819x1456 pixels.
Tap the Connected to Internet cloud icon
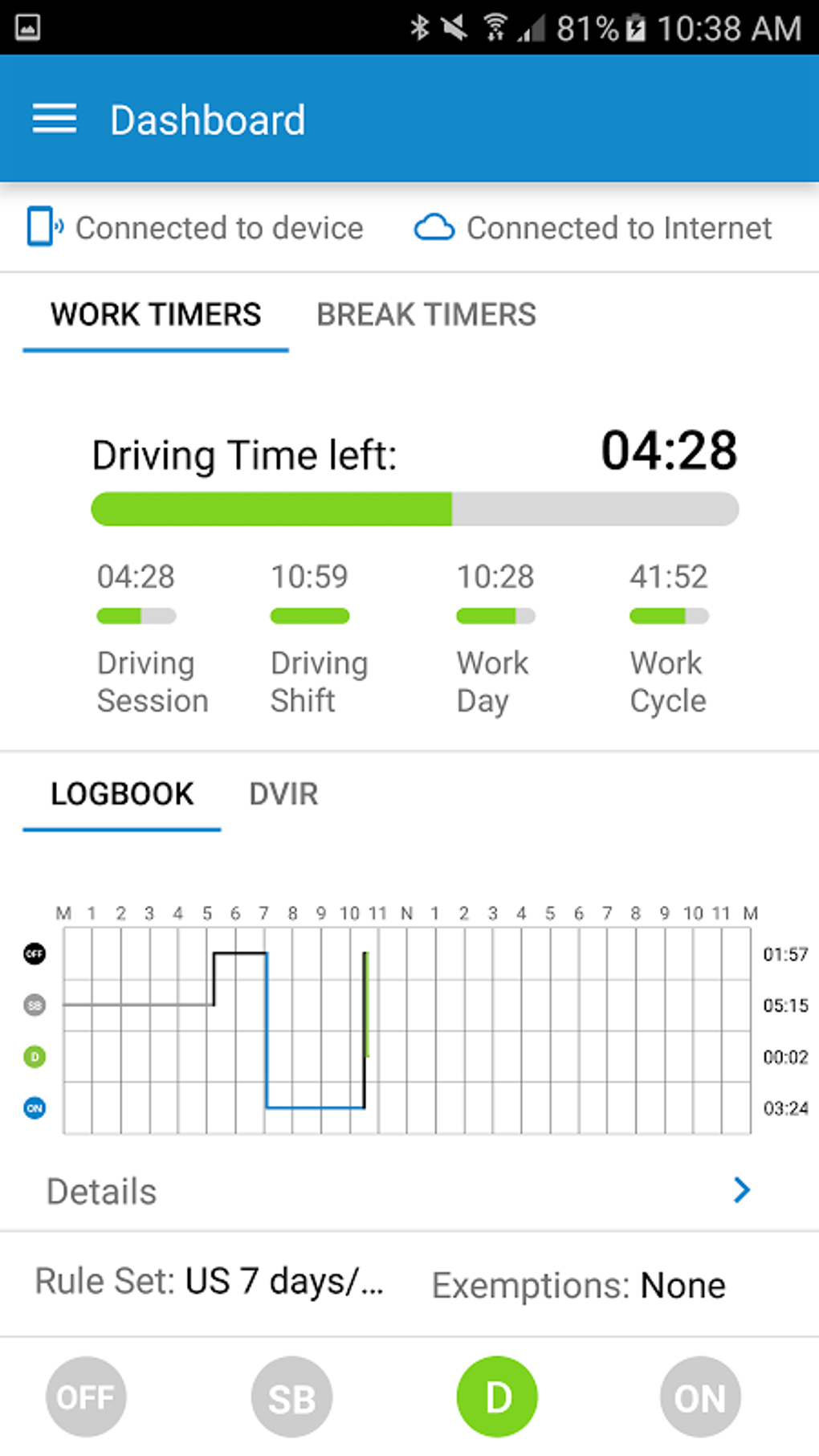click(434, 228)
